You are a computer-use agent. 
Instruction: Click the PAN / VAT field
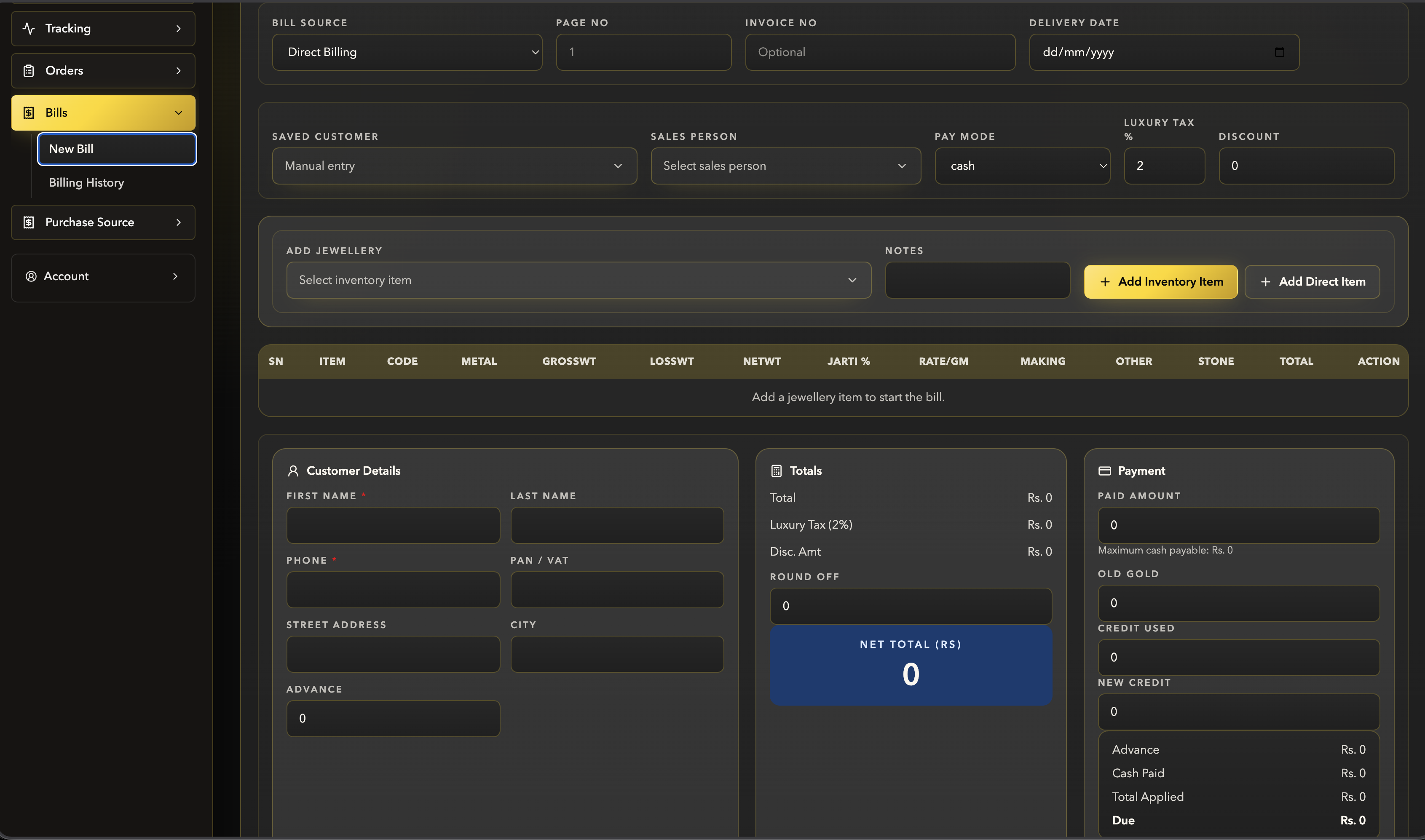pos(617,590)
